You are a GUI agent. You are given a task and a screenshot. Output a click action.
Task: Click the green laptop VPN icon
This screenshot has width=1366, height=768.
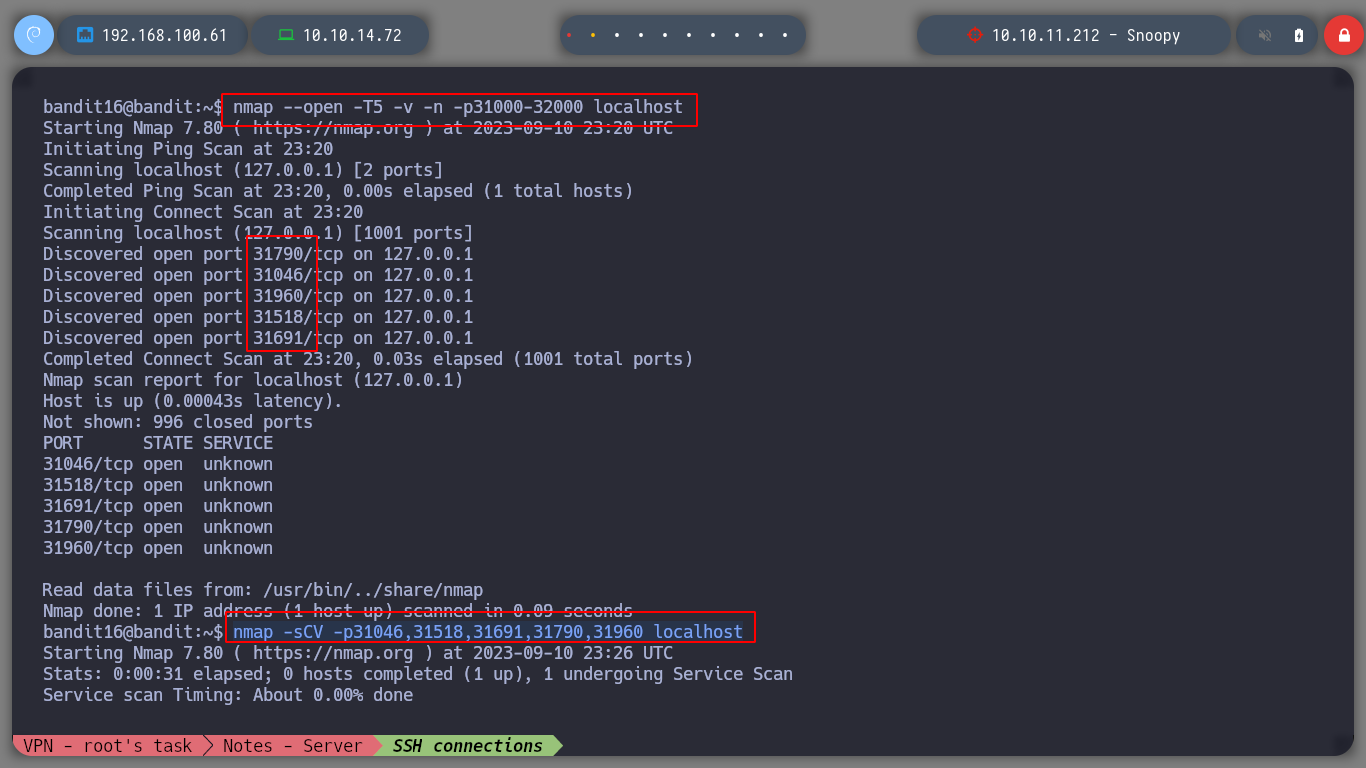coord(286,35)
